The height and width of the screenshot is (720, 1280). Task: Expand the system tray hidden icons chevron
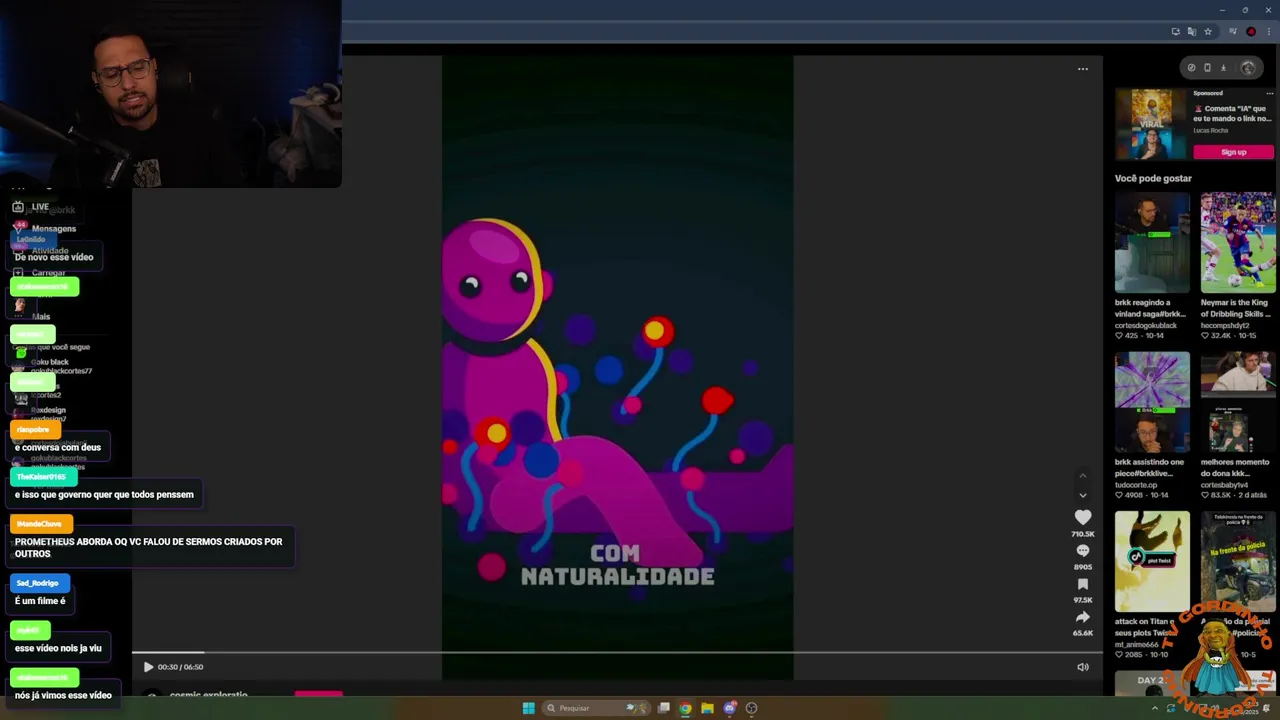coord(1154,708)
